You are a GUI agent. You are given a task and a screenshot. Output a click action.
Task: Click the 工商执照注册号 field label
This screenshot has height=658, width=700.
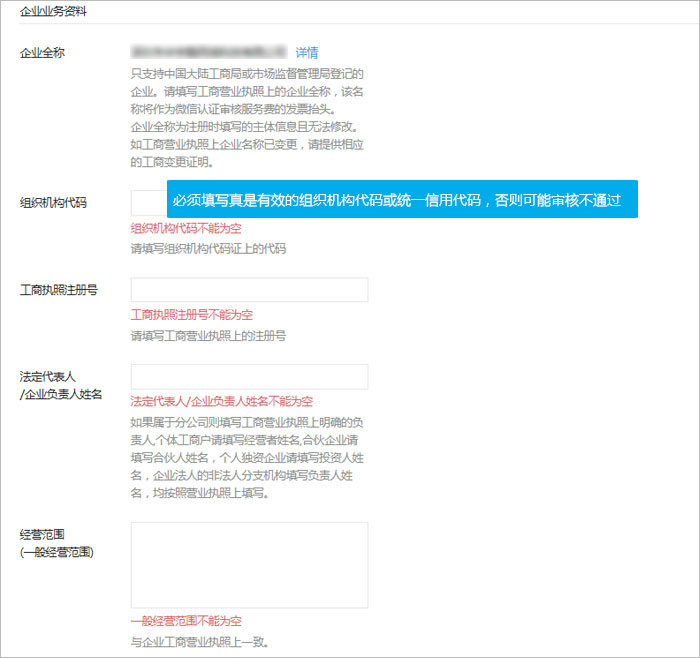59,290
